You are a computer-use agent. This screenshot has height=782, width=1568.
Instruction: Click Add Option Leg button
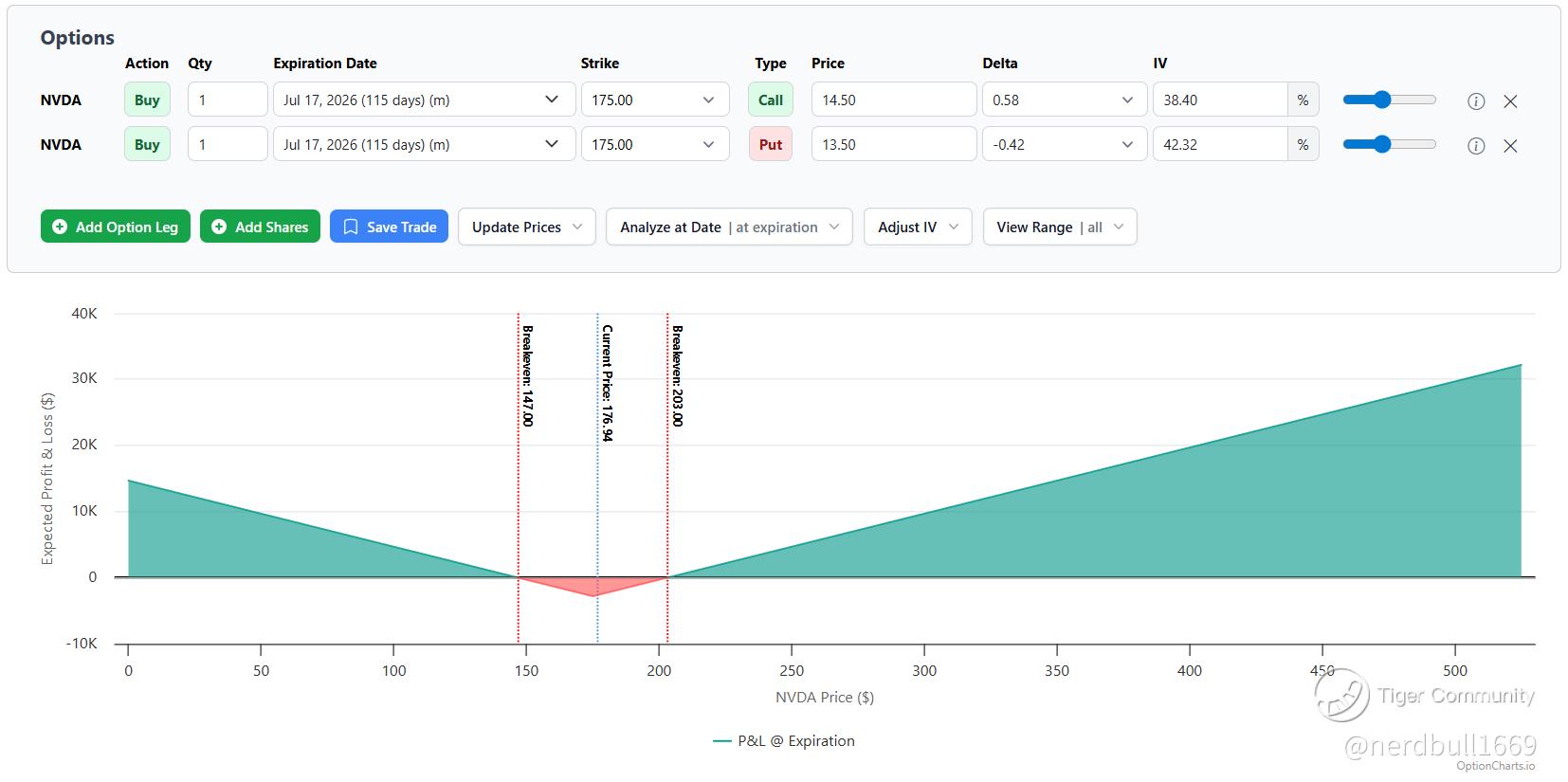coord(116,227)
